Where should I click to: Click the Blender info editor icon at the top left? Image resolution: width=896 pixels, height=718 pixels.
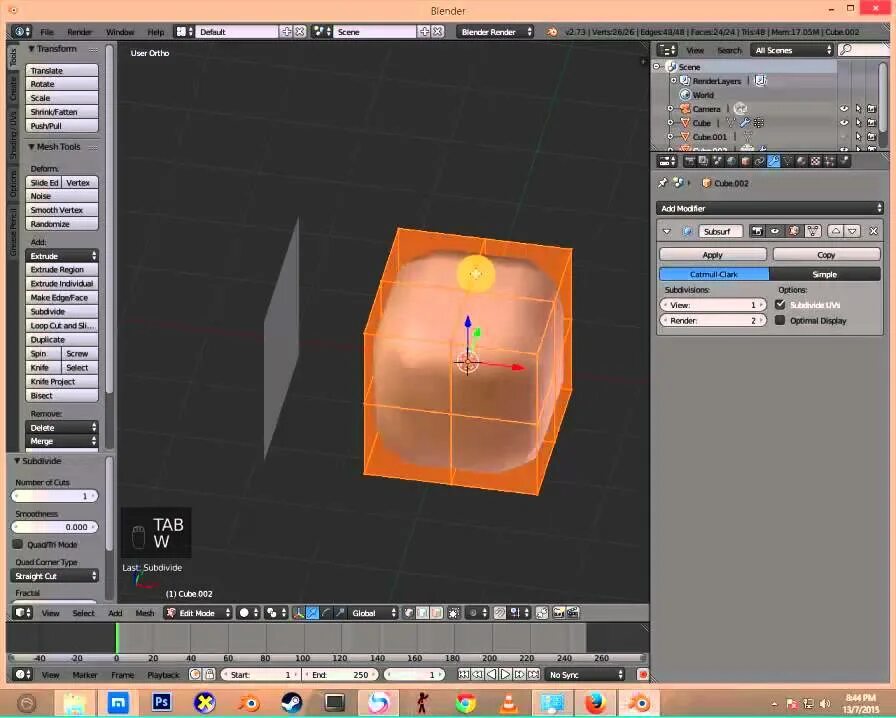22,31
